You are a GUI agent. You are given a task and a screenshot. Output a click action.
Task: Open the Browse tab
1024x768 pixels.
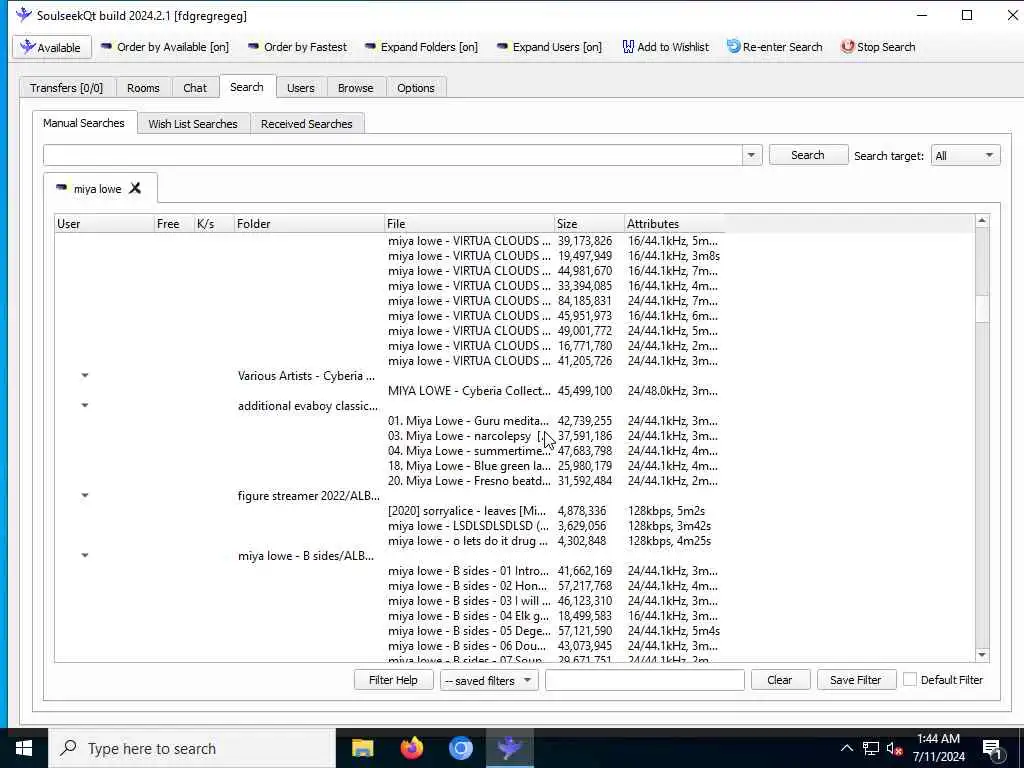coord(355,88)
